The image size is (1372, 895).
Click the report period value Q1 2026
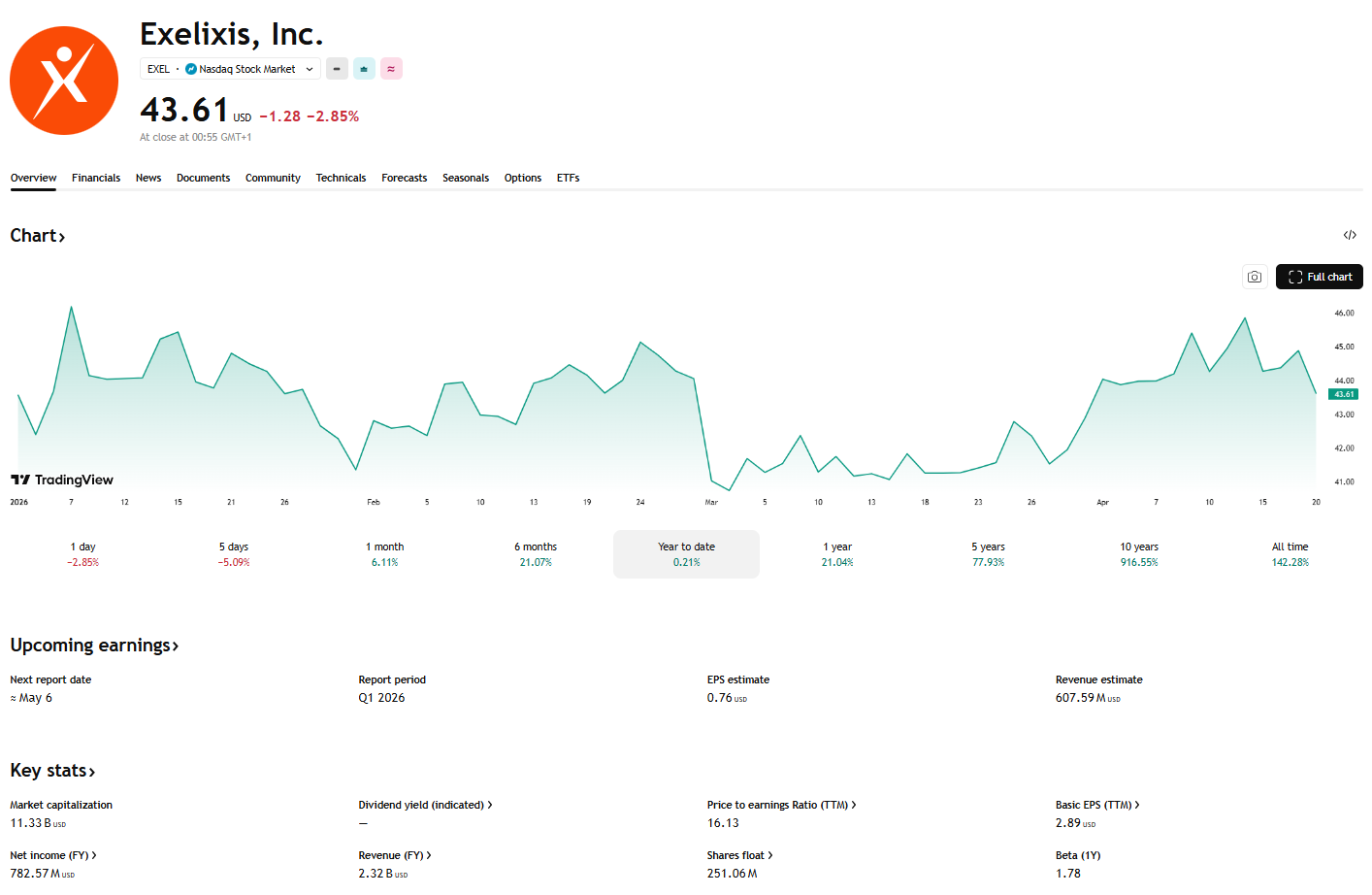click(x=381, y=698)
